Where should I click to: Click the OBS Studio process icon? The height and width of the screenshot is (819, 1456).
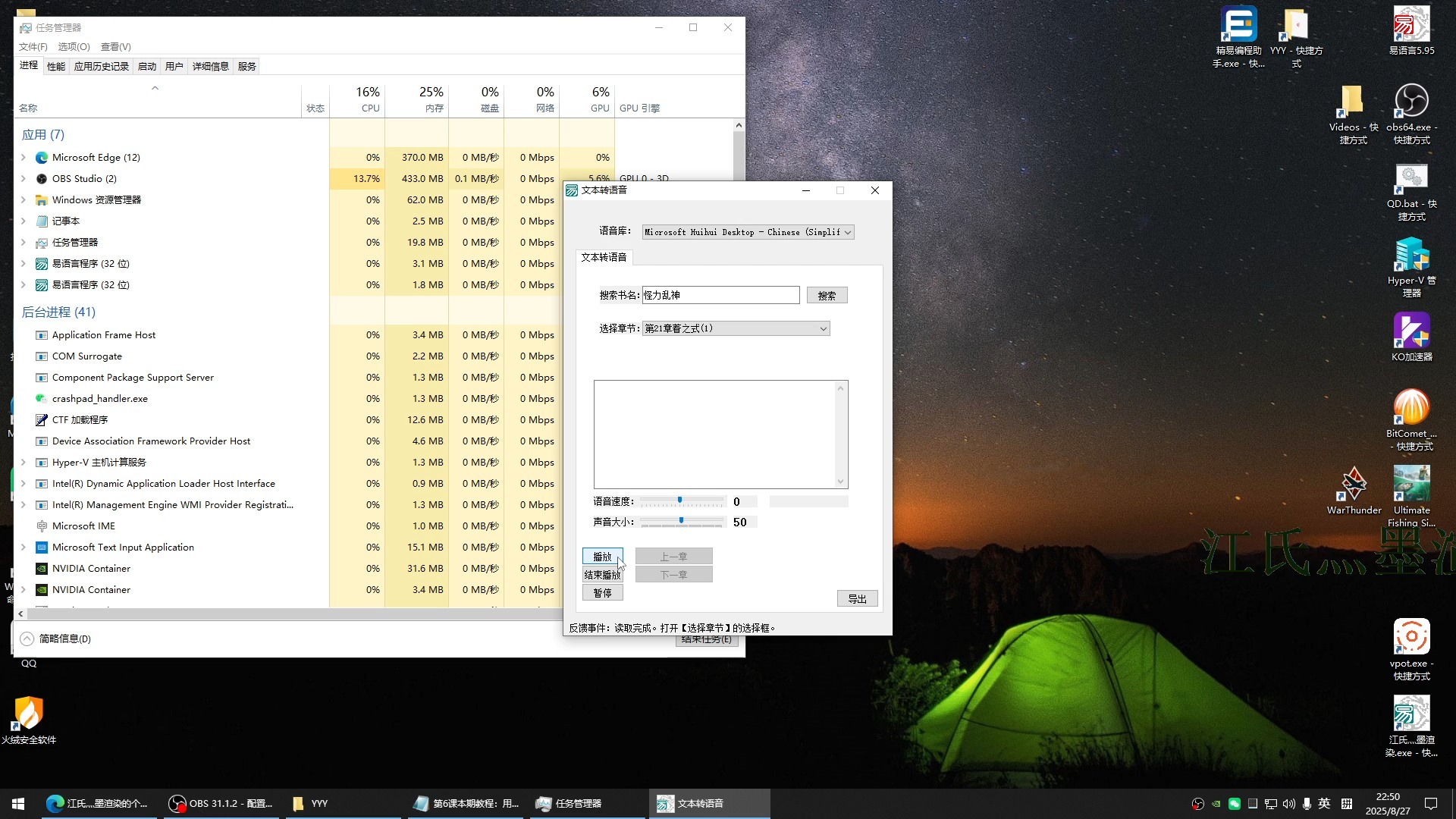[42, 179]
